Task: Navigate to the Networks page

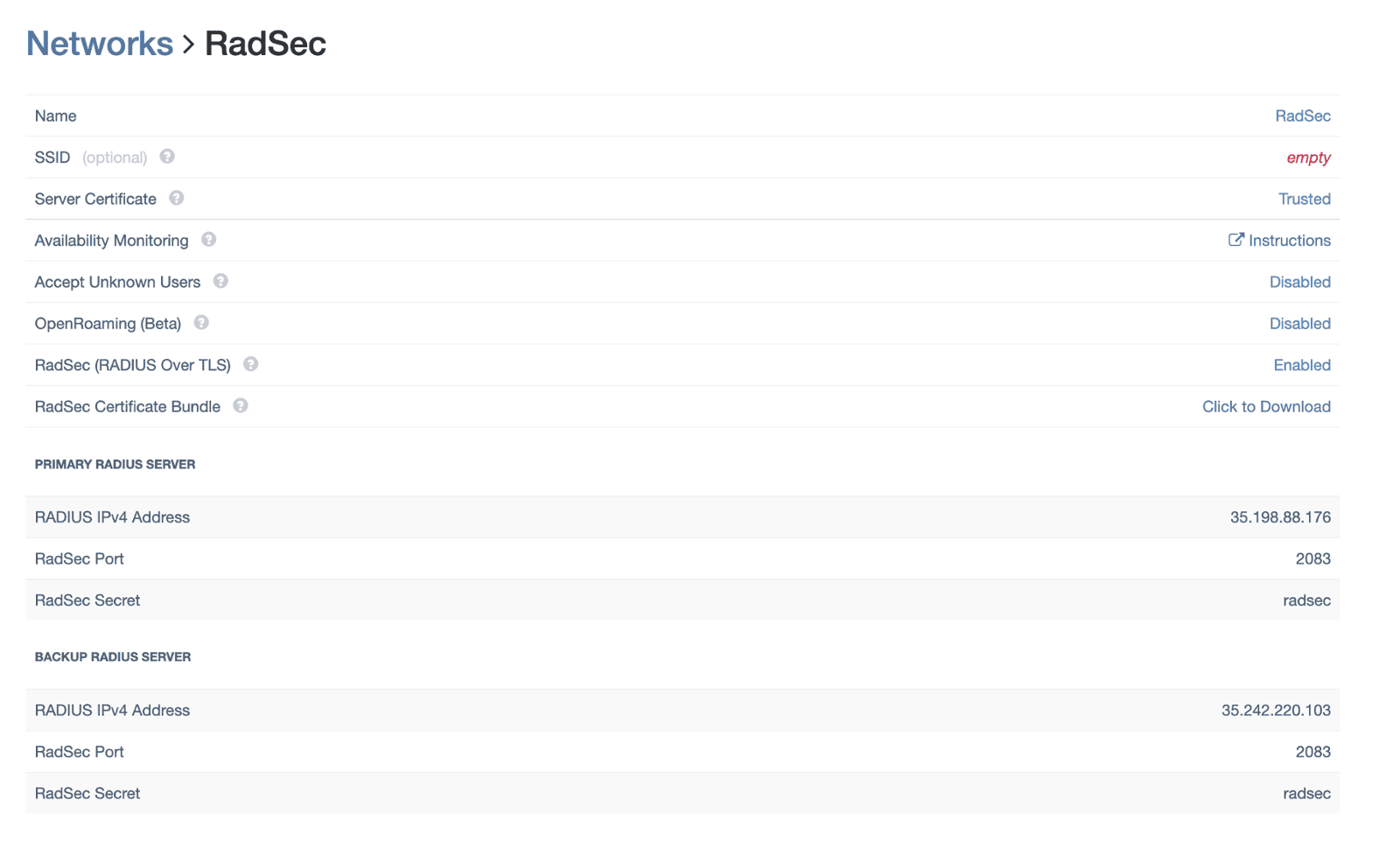Action: (99, 43)
